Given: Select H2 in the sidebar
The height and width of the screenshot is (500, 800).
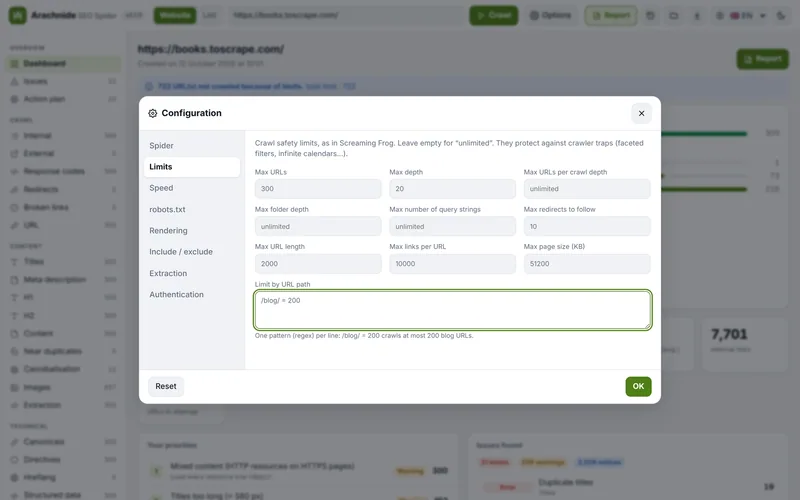Looking at the screenshot, I should tap(64, 315).
